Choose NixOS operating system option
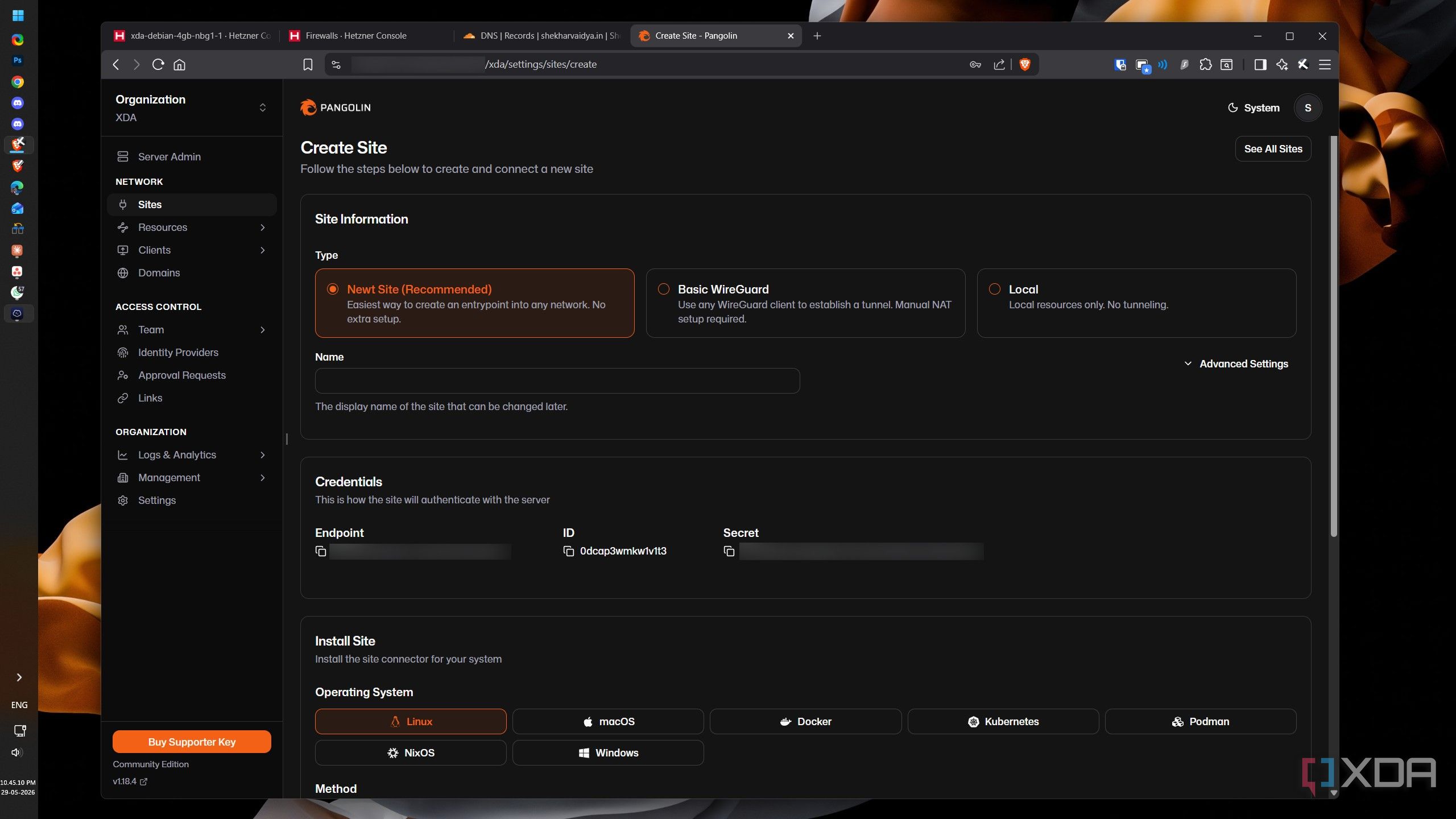 (x=411, y=752)
